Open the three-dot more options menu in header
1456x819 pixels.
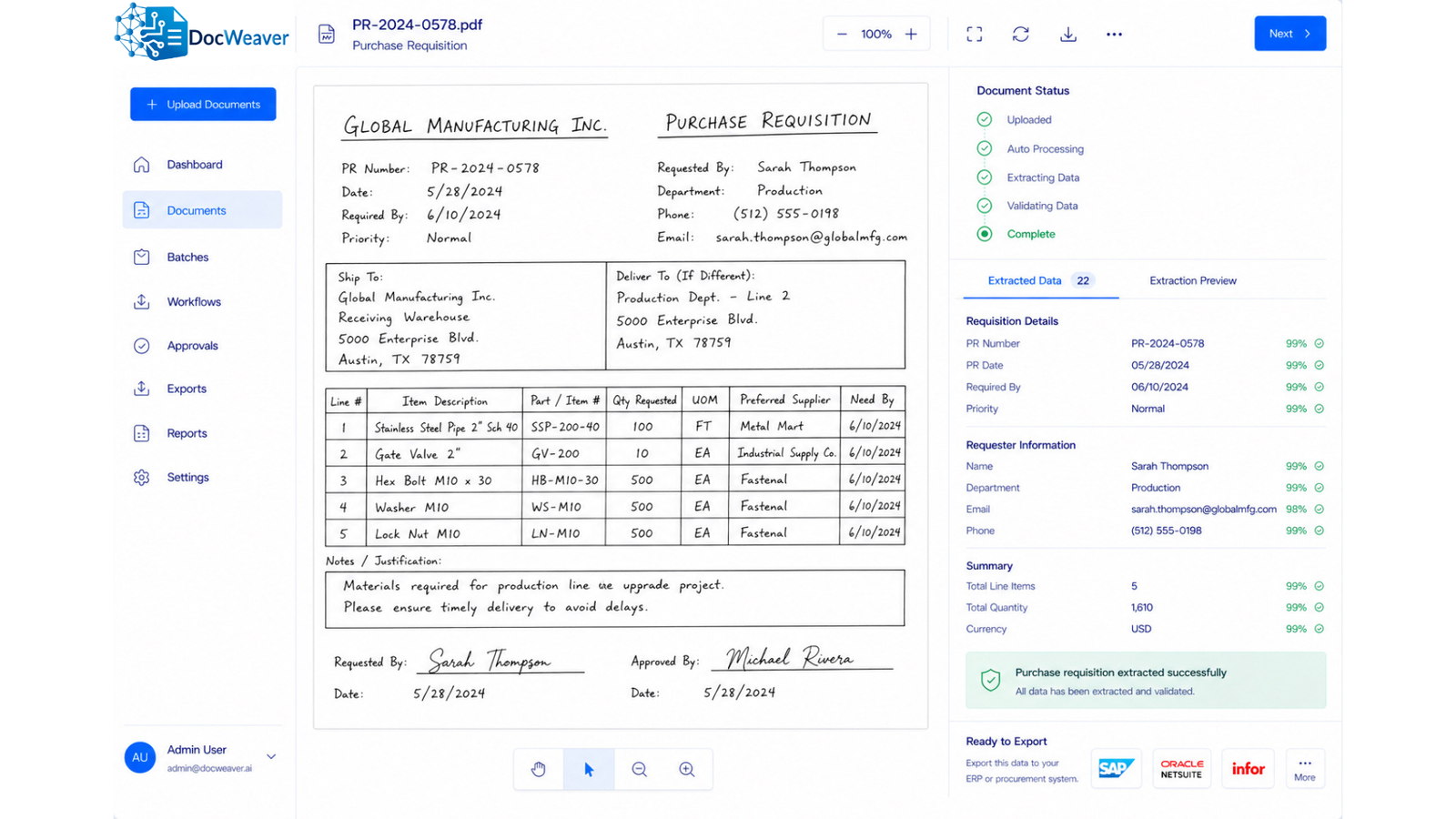[1114, 34]
